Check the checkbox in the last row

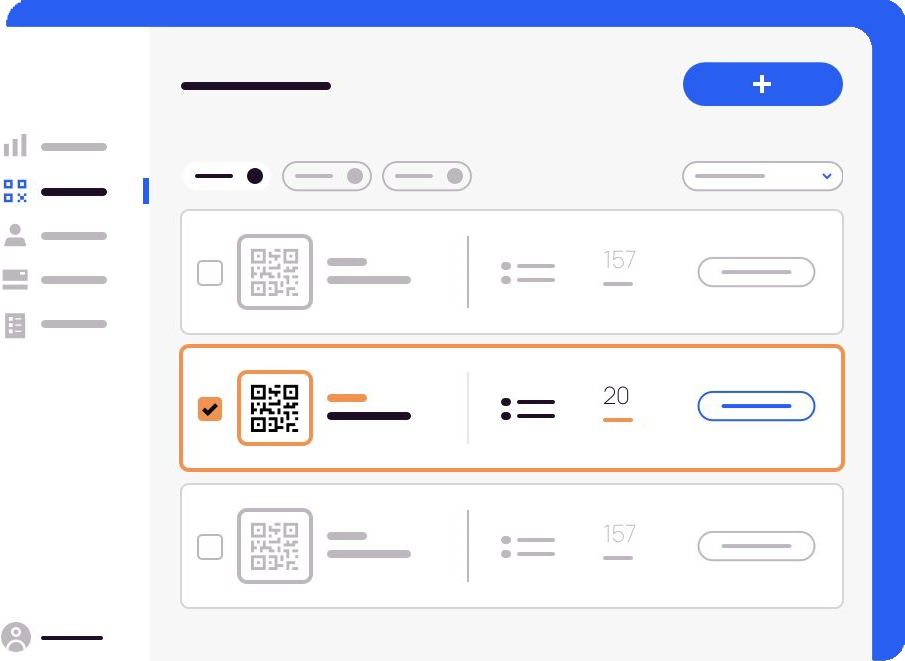tap(210, 547)
